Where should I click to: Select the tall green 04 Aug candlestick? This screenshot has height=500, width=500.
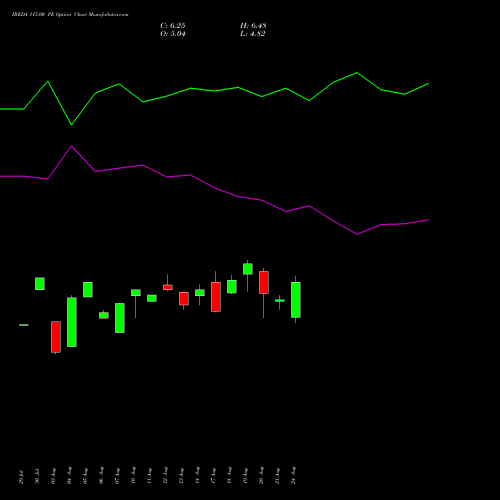click(x=72, y=322)
